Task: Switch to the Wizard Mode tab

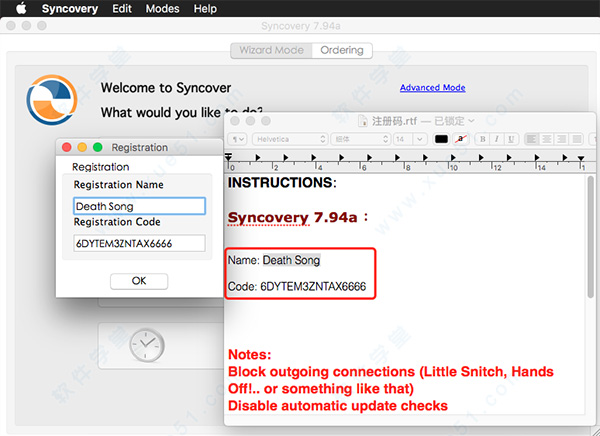Action: 270,50
